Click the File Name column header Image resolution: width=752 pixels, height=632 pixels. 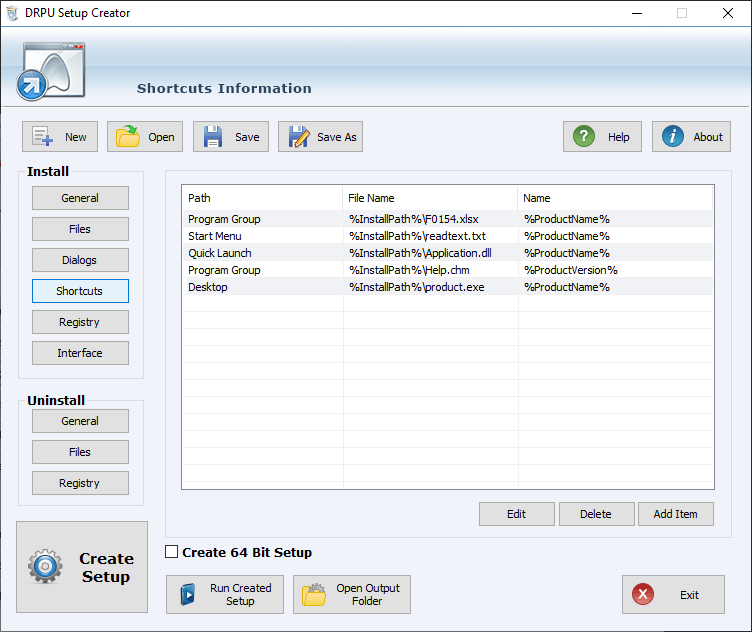430,198
